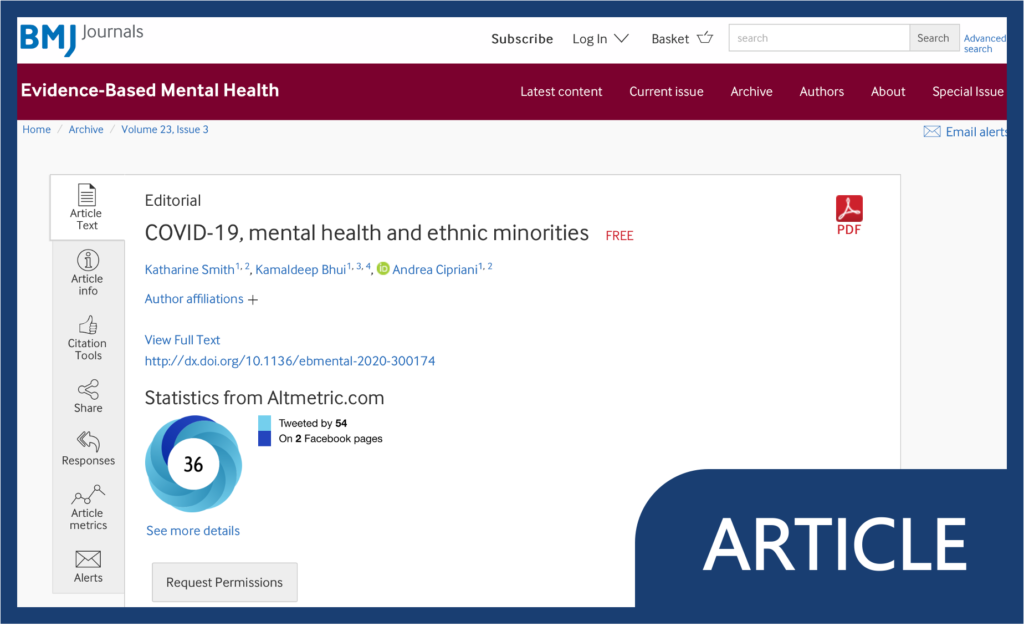Click the Request Permissions button
Image resolution: width=1024 pixels, height=631 pixels.
point(224,582)
